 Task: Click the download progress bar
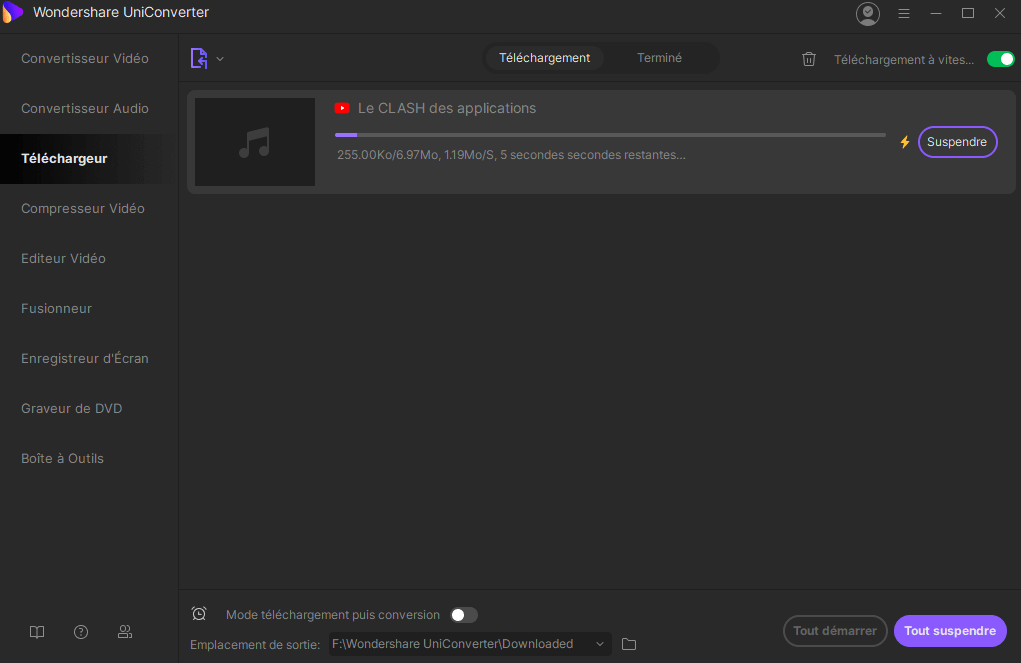point(610,134)
